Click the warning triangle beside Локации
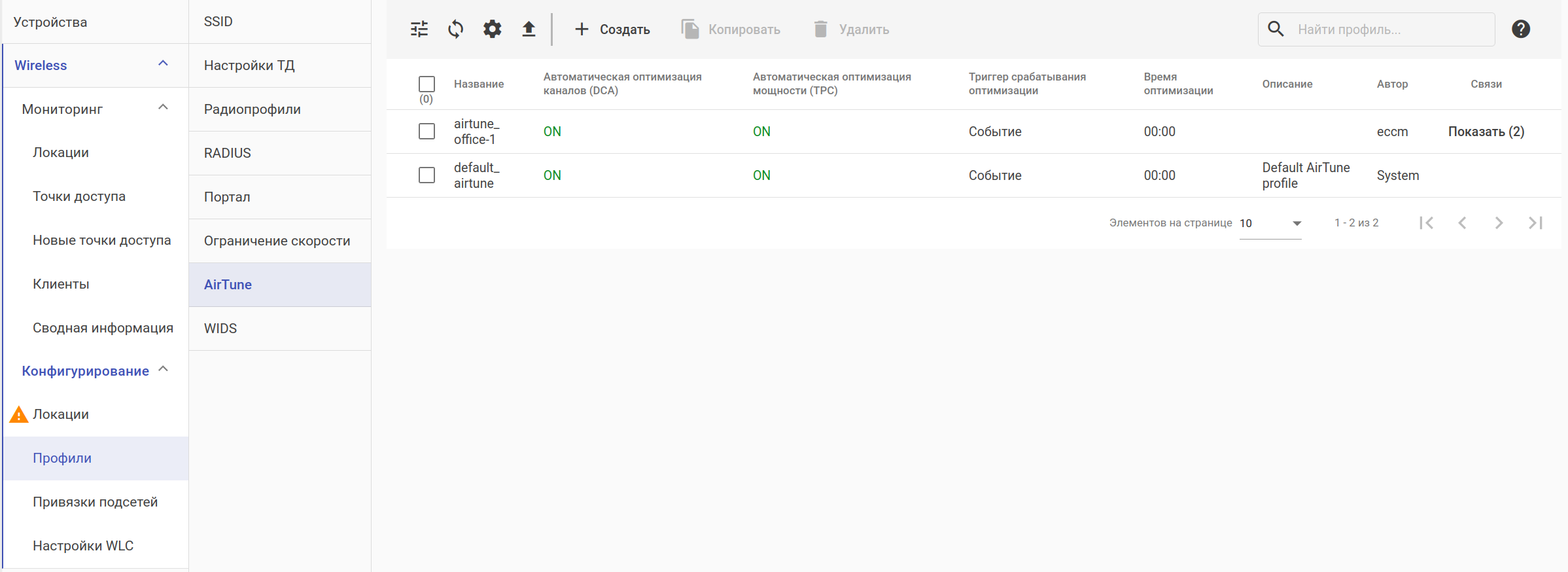Screen dimensions: 1568x572 click(x=19, y=415)
